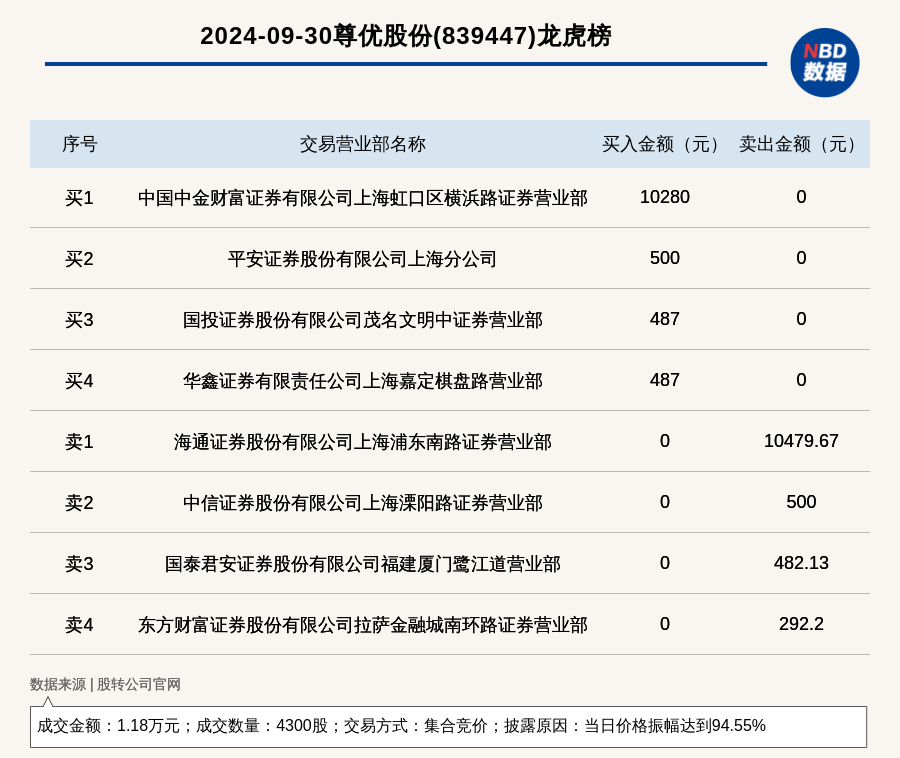This screenshot has width=900, height=758.
Task: Click 华鑫证券 上海嘉定棋盘路营业部
Action: pyautogui.click(x=362, y=380)
